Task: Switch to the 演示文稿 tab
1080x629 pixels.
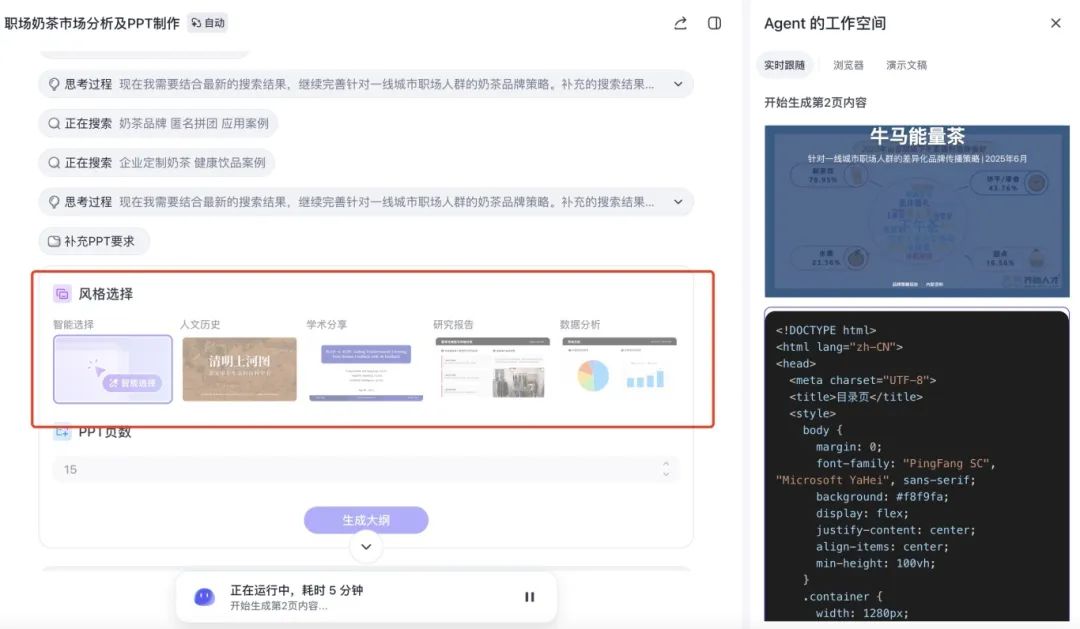Action: 906,65
